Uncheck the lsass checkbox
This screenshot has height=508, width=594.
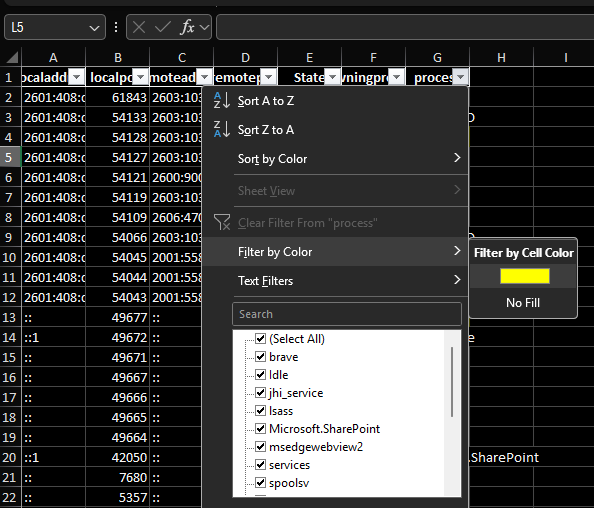(x=260, y=410)
